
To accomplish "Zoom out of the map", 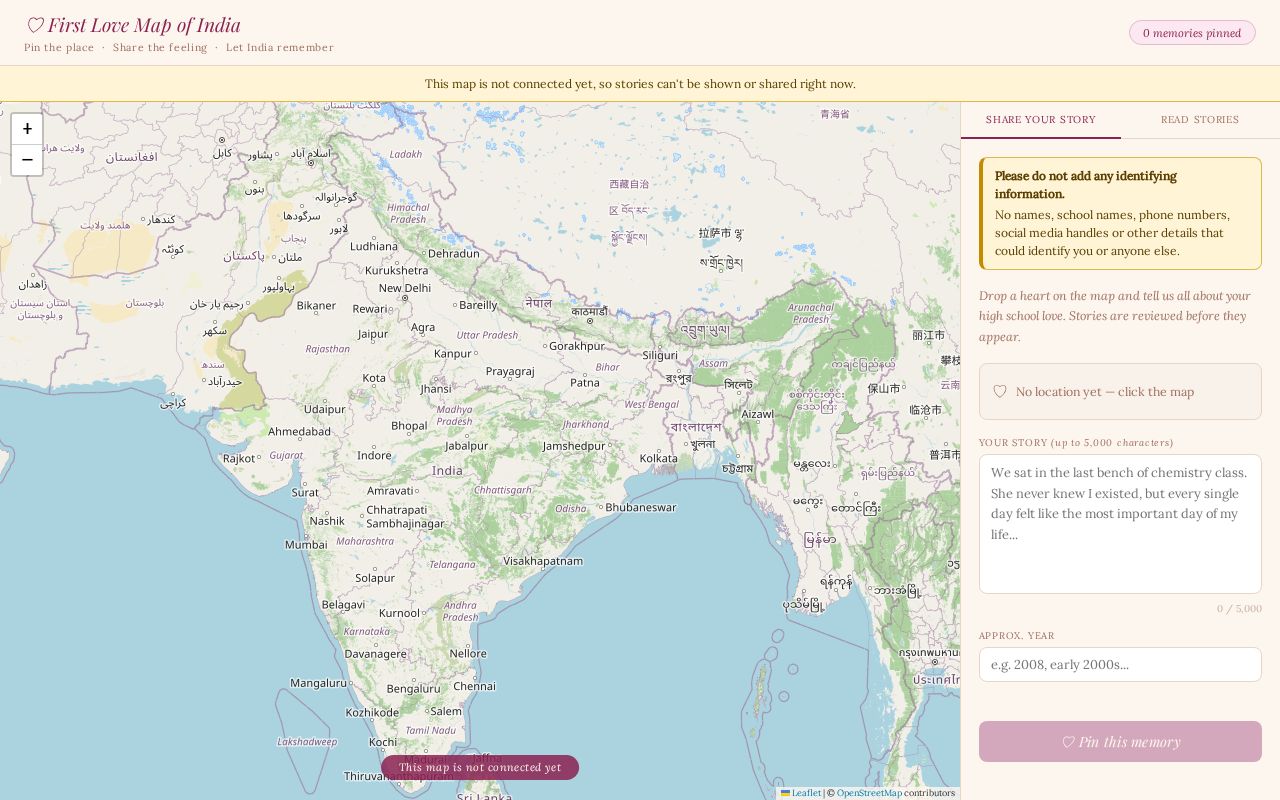I will [x=27, y=160].
